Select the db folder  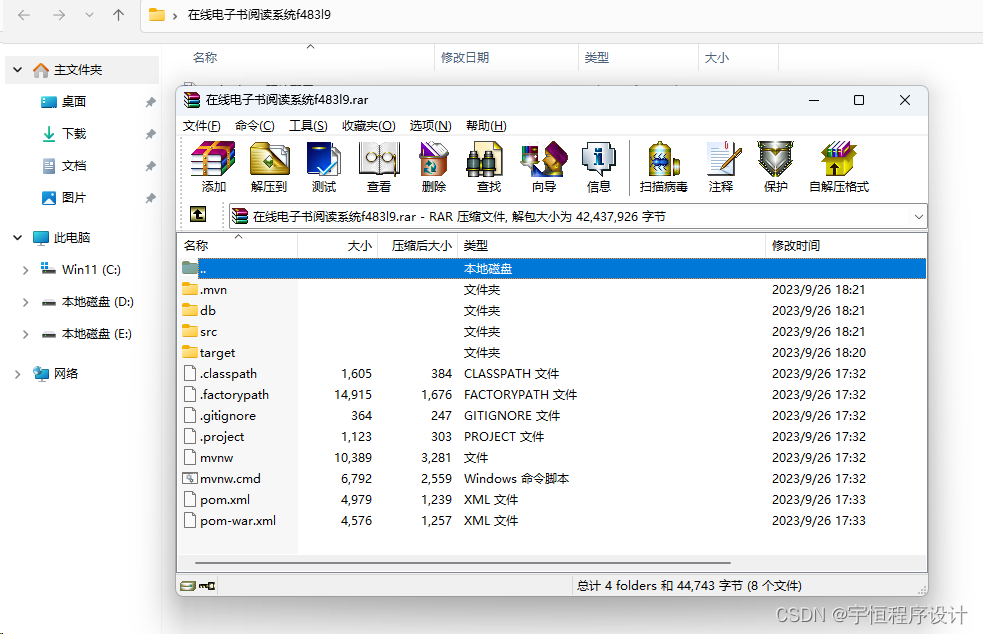pyautogui.click(x=552, y=310)
